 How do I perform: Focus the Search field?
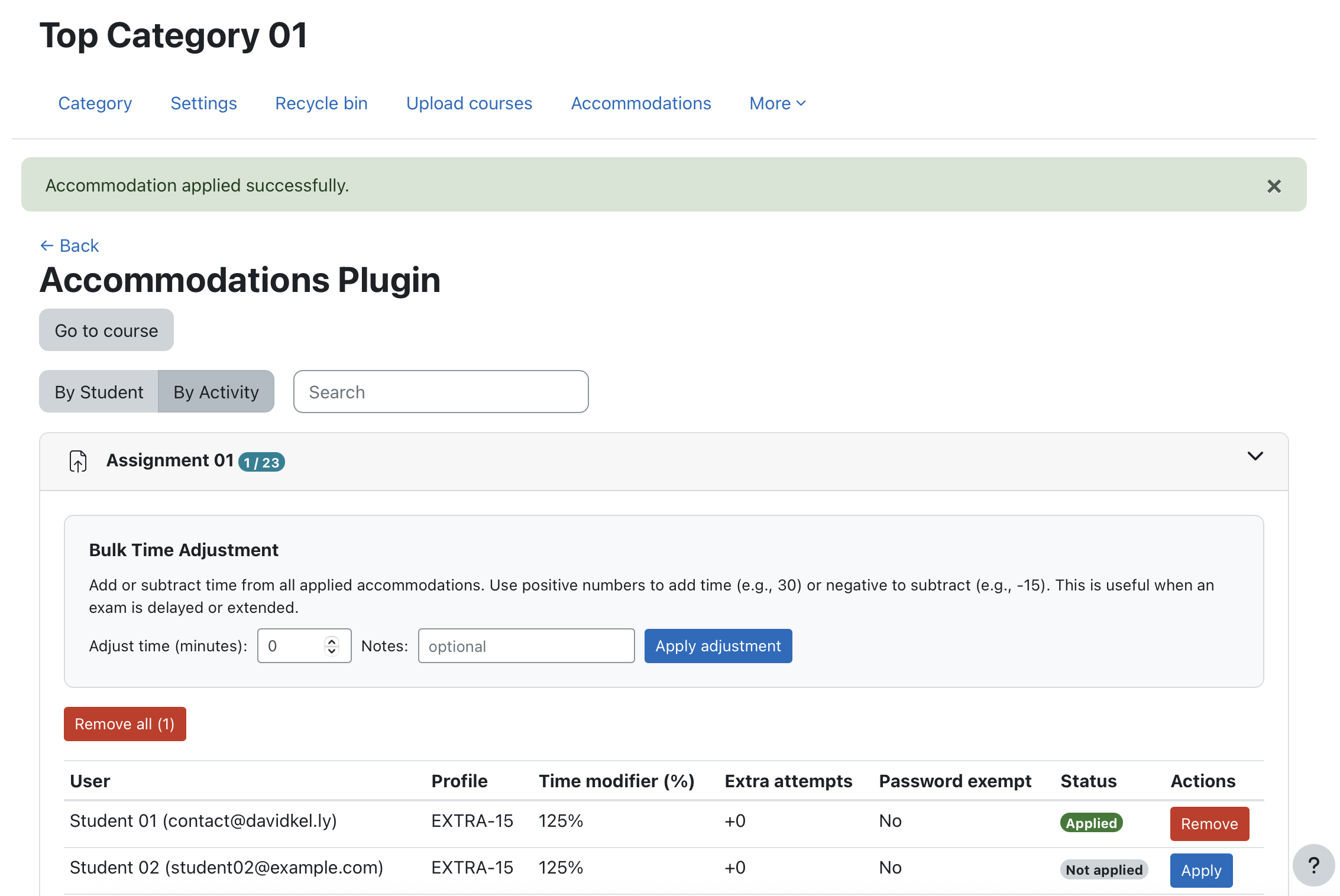click(x=441, y=391)
